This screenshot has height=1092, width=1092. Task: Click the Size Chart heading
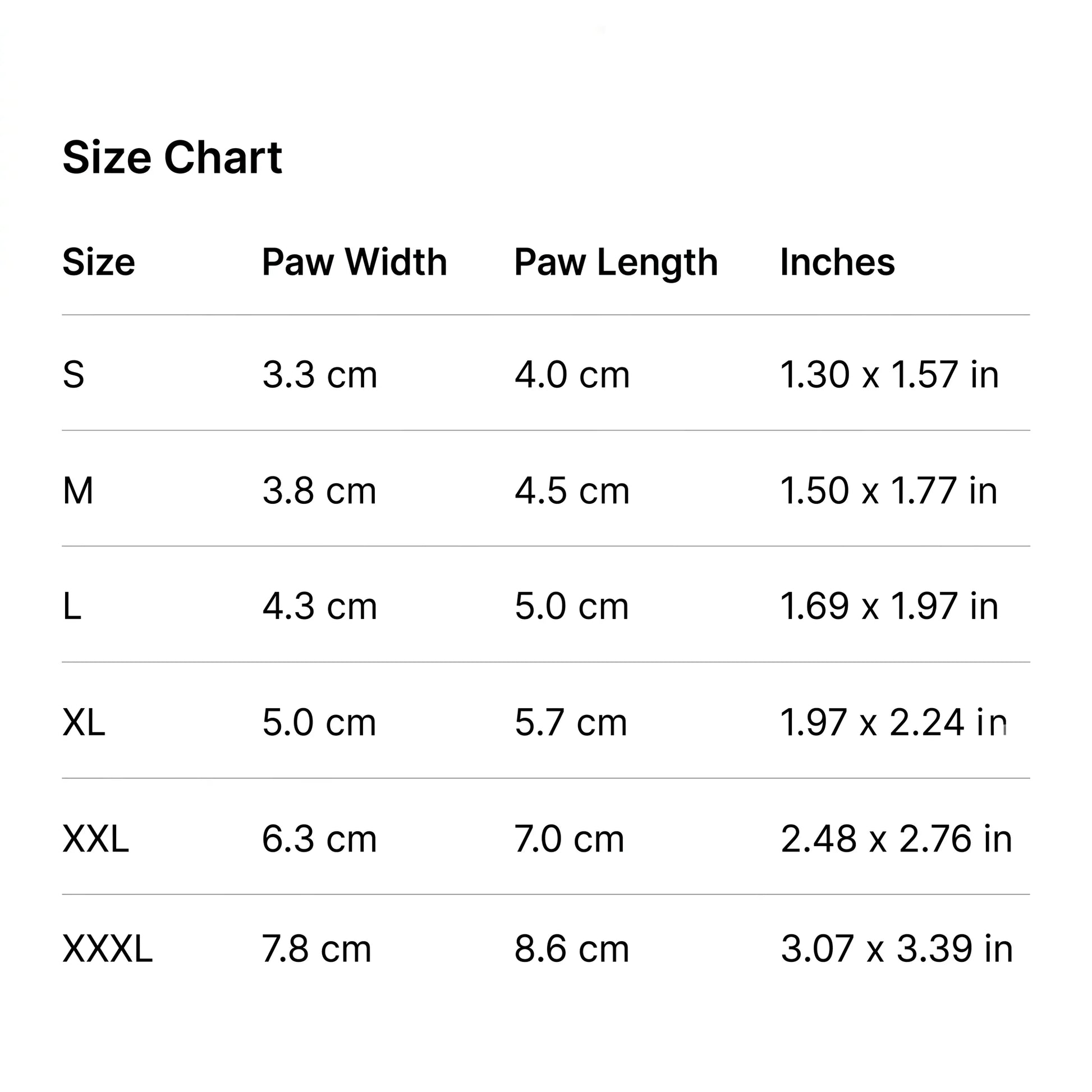(x=172, y=157)
